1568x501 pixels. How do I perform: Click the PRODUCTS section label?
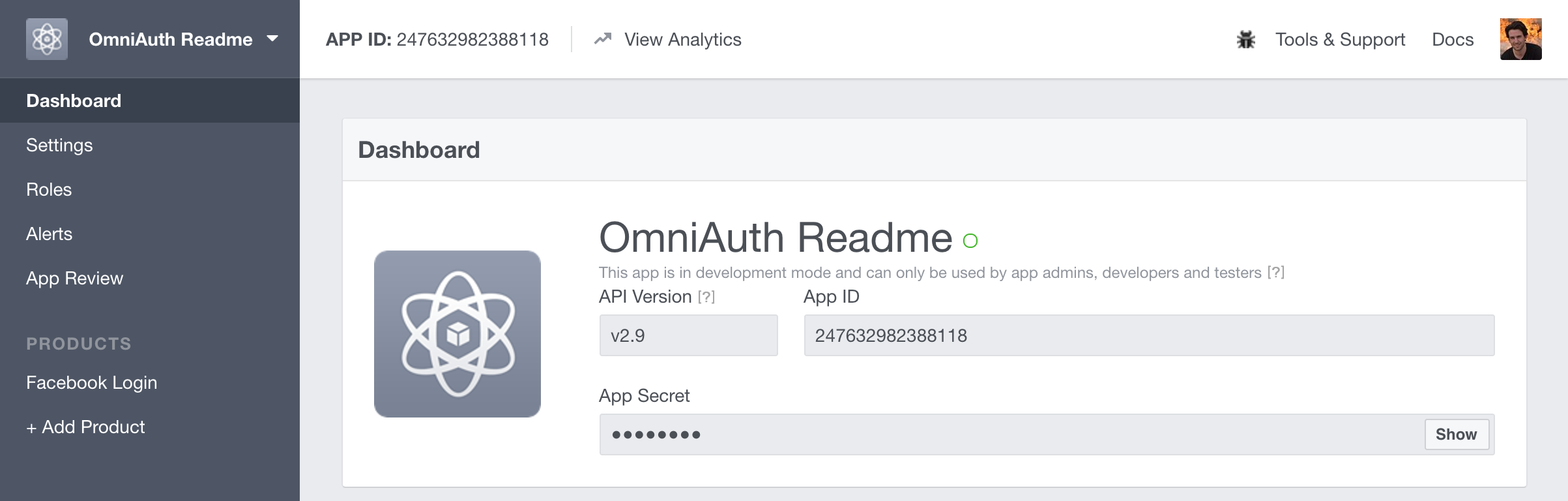[79, 343]
